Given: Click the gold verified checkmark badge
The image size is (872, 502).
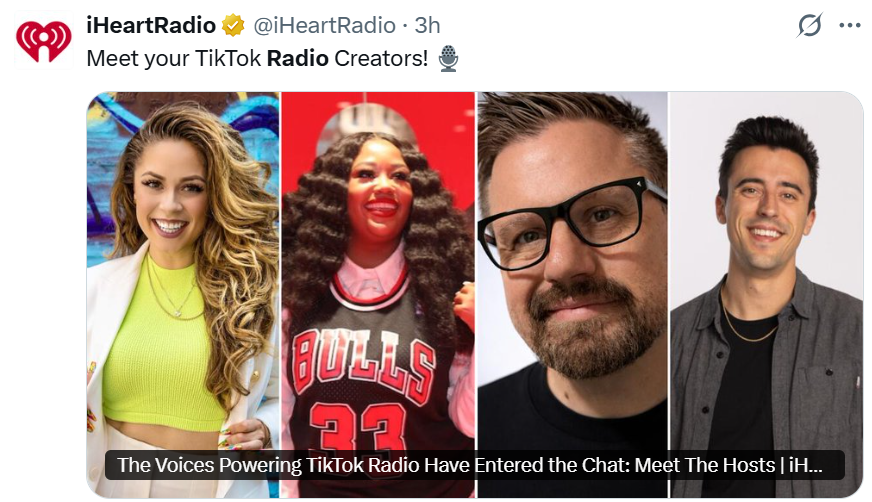Looking at the screenshot, I should coord(233,26).
